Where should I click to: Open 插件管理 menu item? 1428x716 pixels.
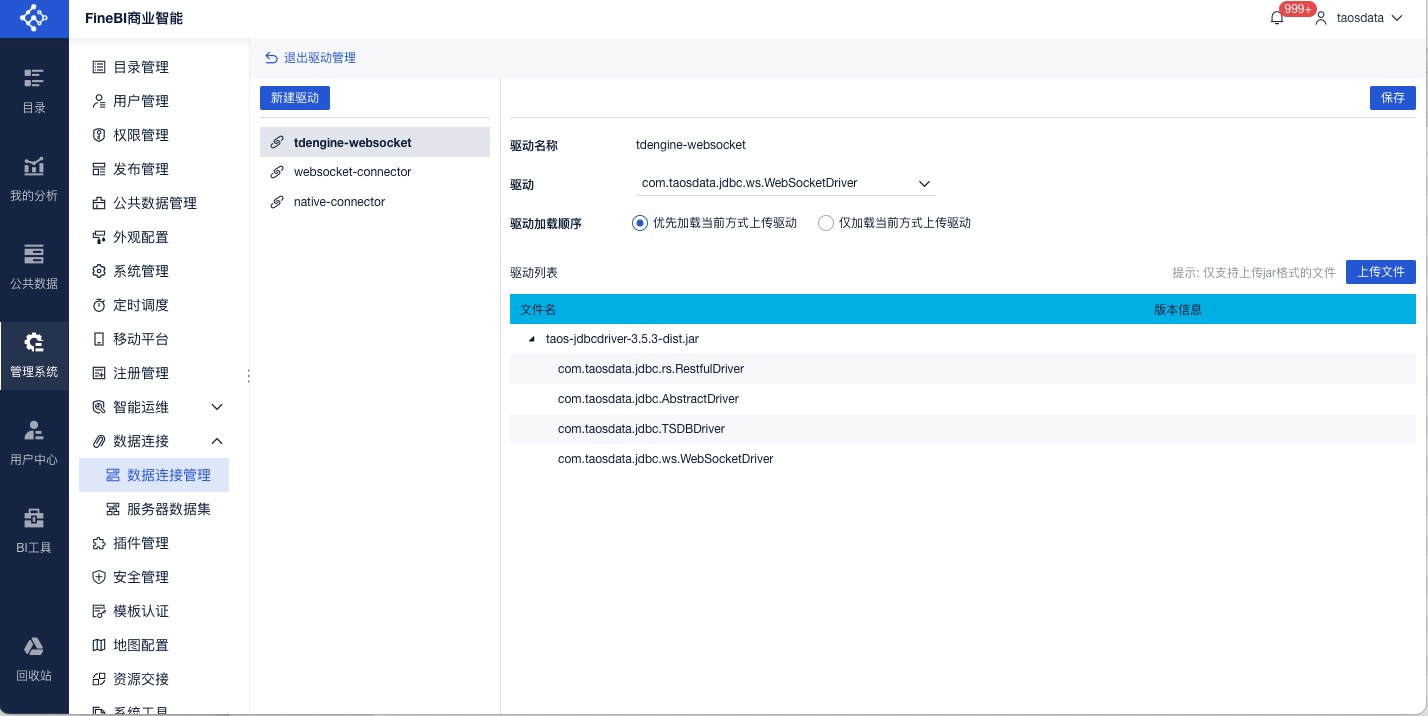[x=140, y=543]
